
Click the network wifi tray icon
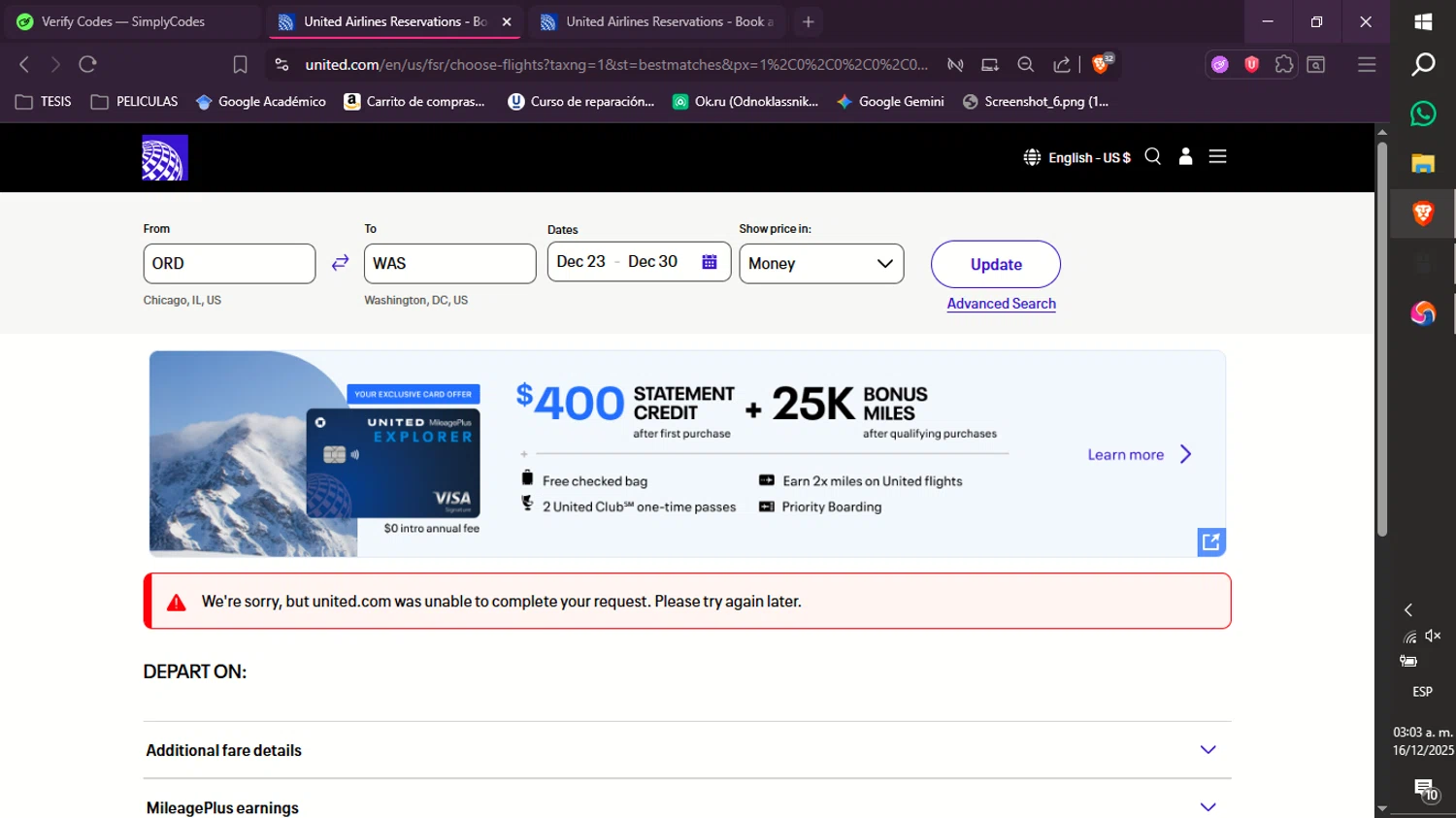1409,637
